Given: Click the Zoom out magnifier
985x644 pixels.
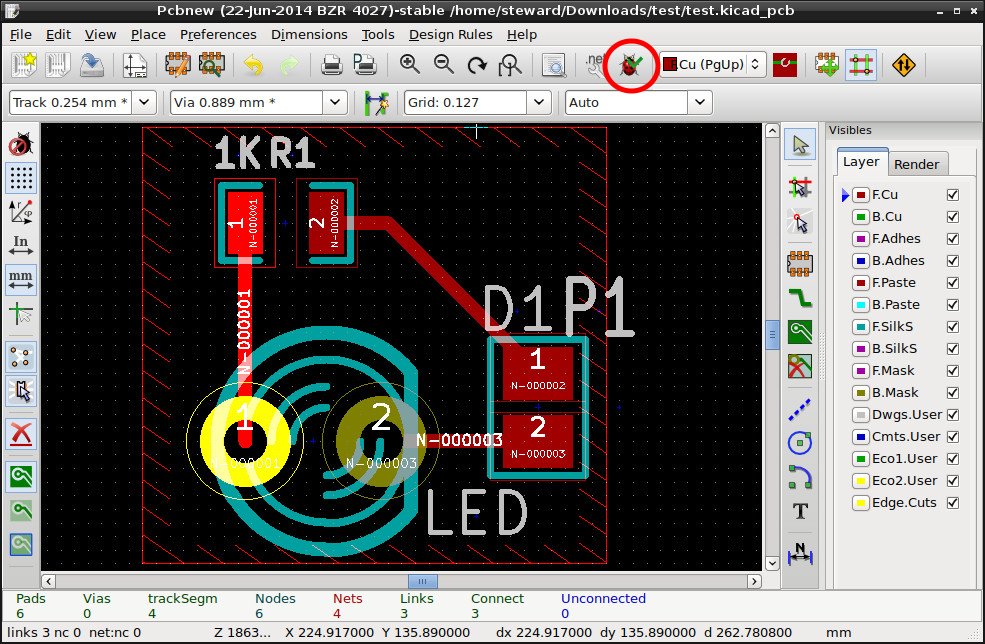Looking at the screenshot, I should tap(444, 64).
